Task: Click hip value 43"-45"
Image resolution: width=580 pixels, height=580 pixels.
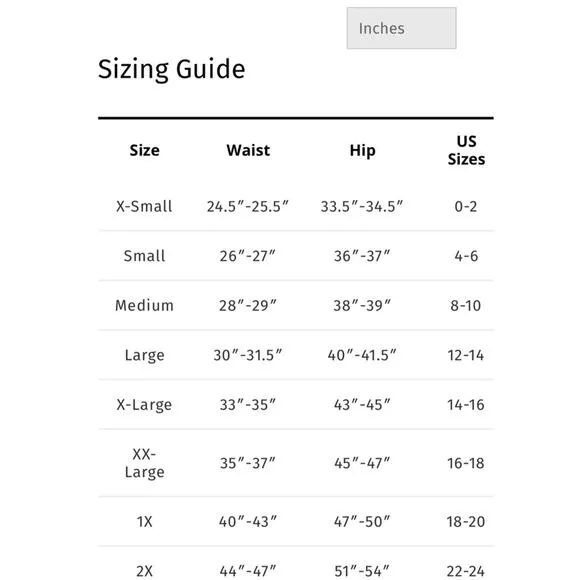Action: (362, 405)
